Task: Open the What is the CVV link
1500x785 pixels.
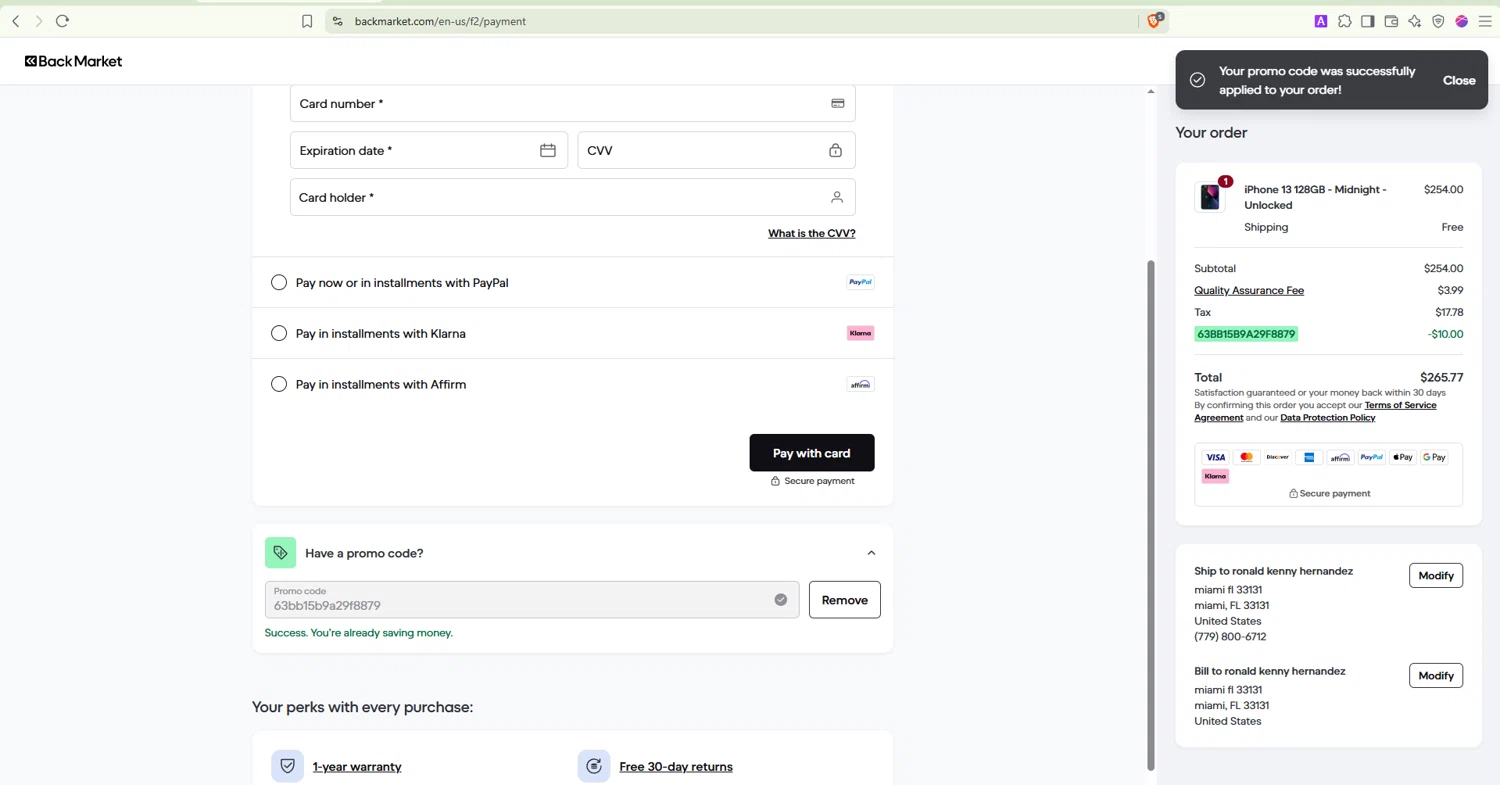Action: (x=812, y=233)
